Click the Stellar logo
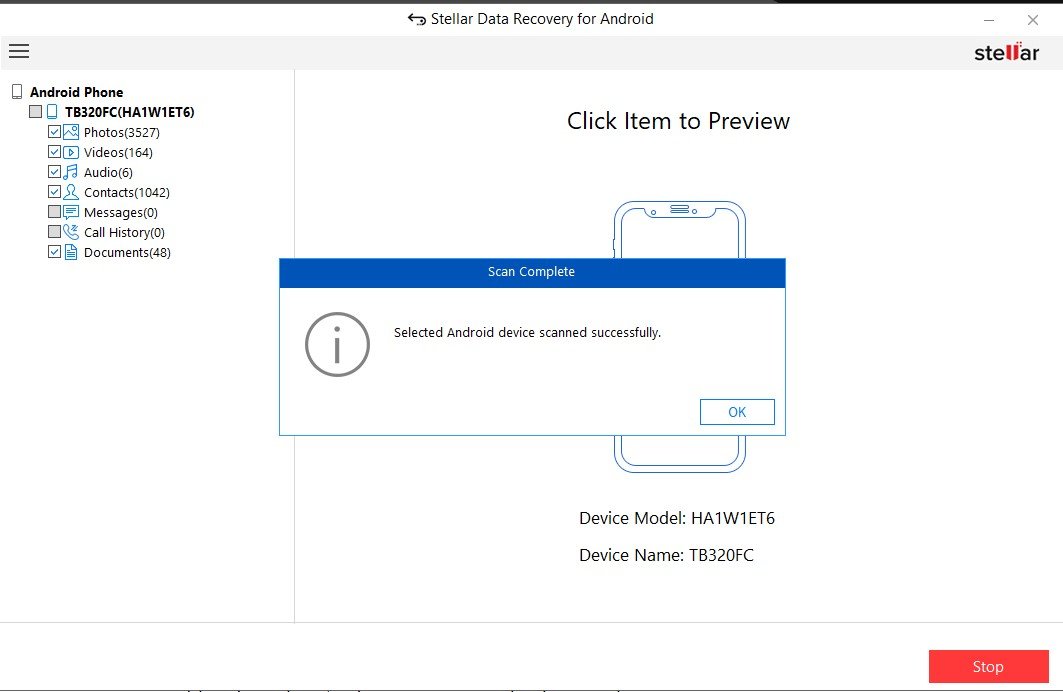 pyautogui.click(x=1006, y=52)
